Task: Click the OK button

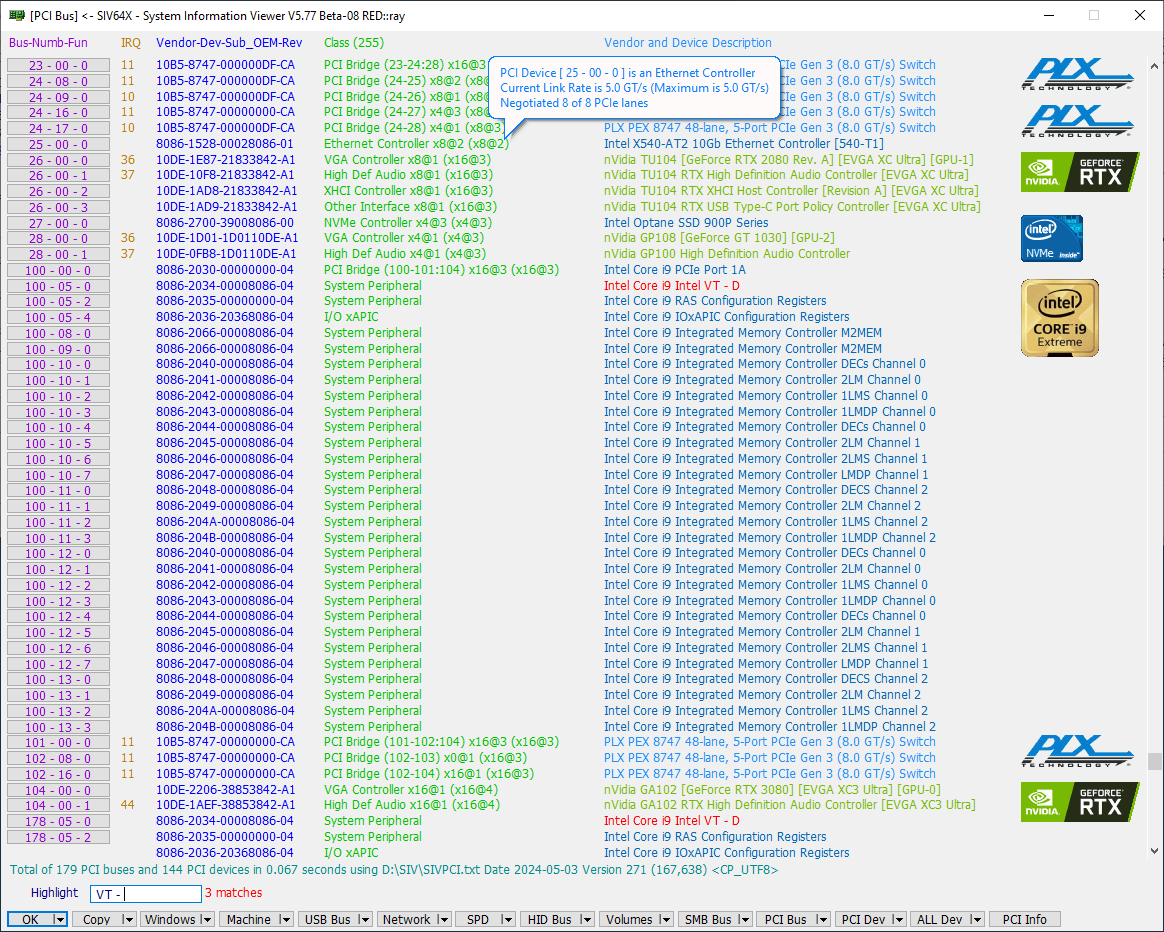Action: pyautogui.click(x=30, y=920)
